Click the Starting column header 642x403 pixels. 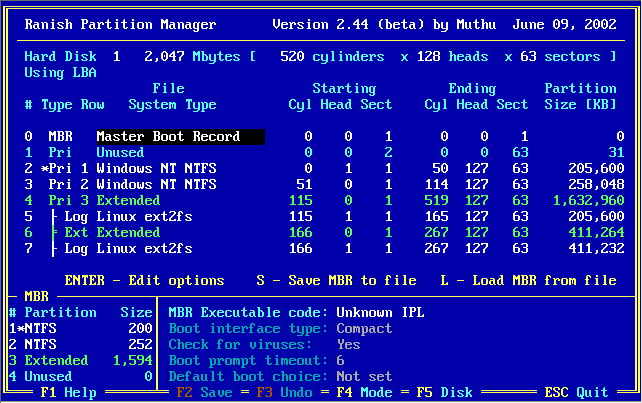(x=344, y=88)
